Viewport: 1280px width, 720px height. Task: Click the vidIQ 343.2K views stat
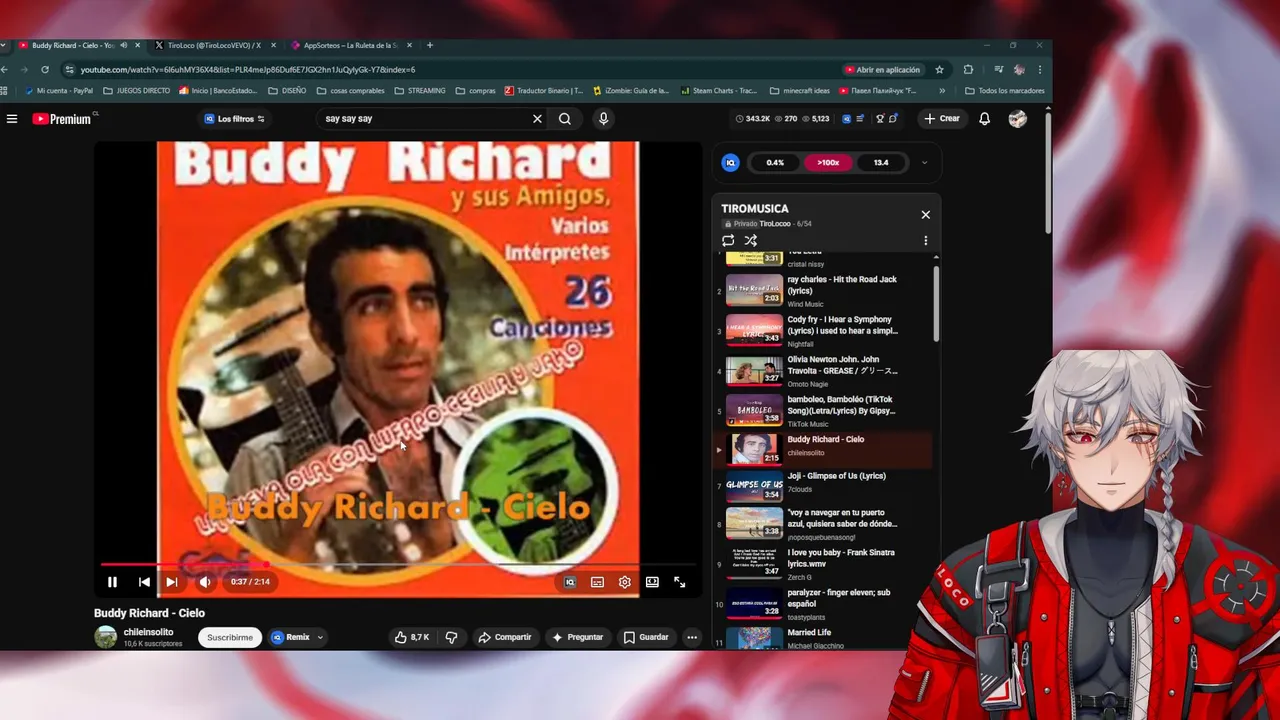(753, 119)
